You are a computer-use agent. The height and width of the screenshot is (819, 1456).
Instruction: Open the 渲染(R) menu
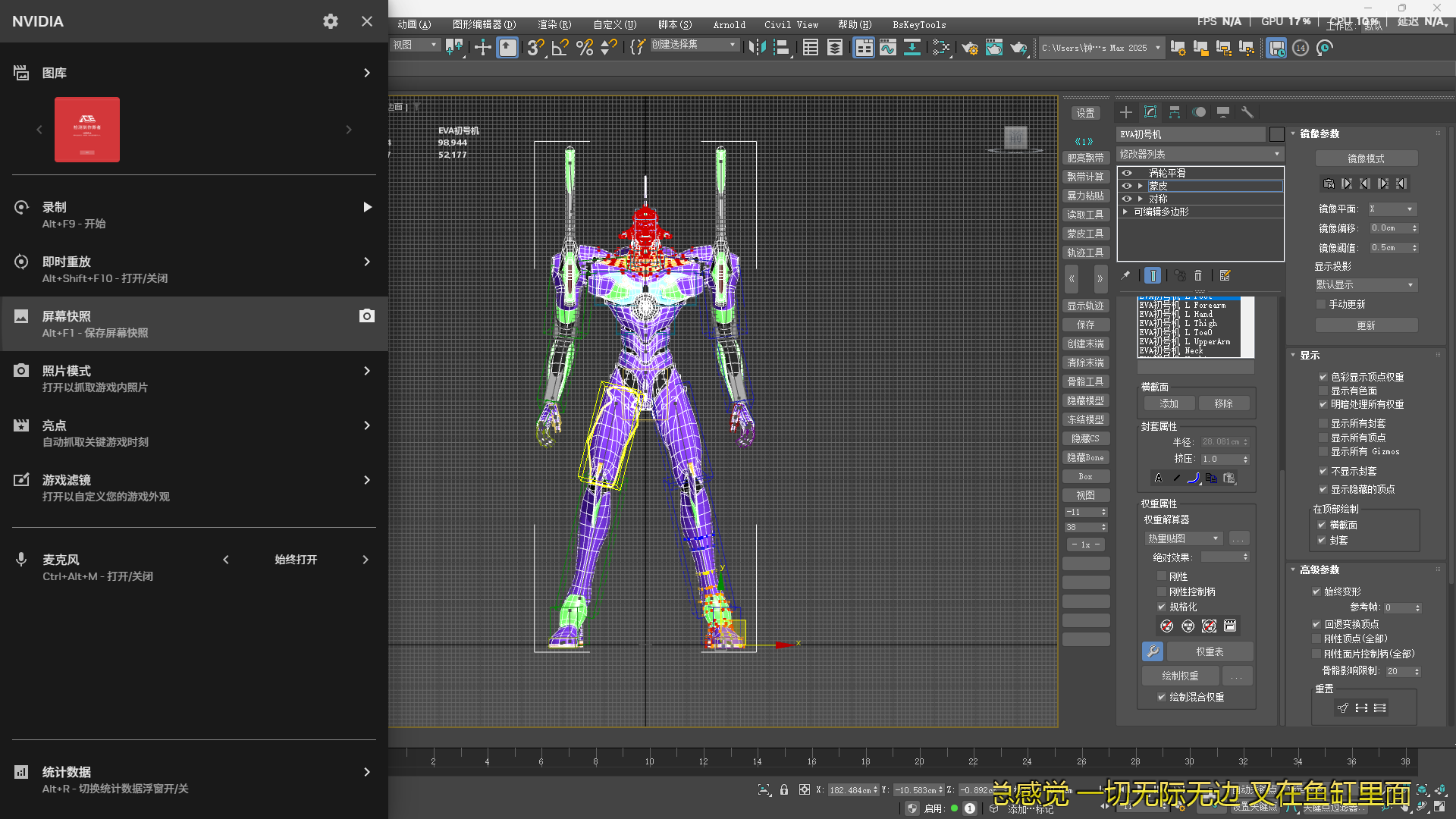(x=555, y=24)
